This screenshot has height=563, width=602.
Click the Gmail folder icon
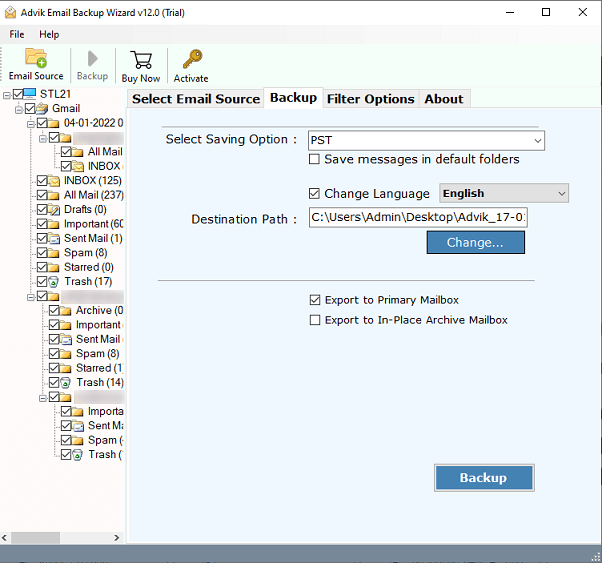(x=42, y=109)
